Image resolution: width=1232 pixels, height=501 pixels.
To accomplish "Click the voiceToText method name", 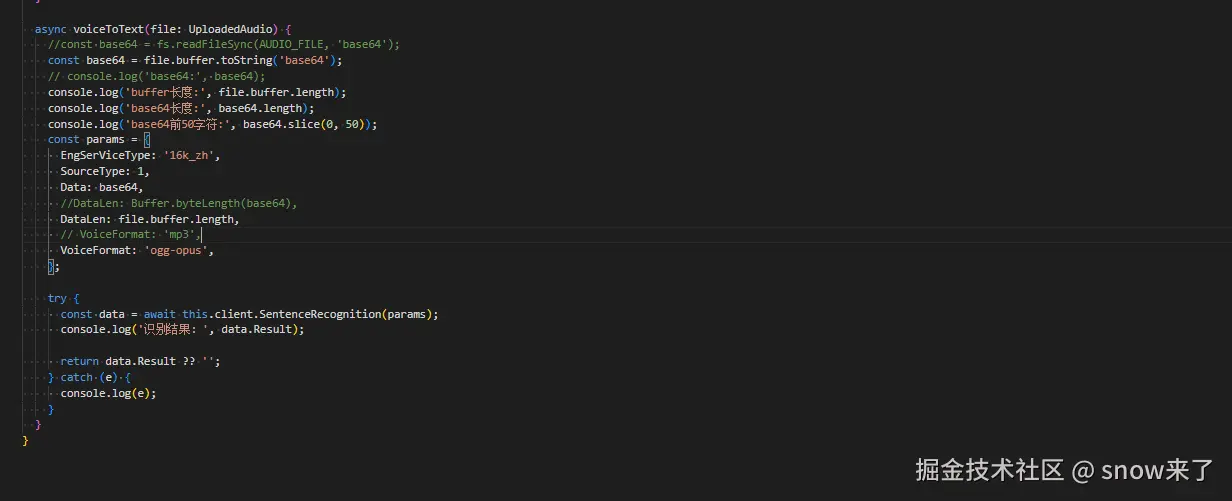I will pyautogui.click(x=108, y=29).
